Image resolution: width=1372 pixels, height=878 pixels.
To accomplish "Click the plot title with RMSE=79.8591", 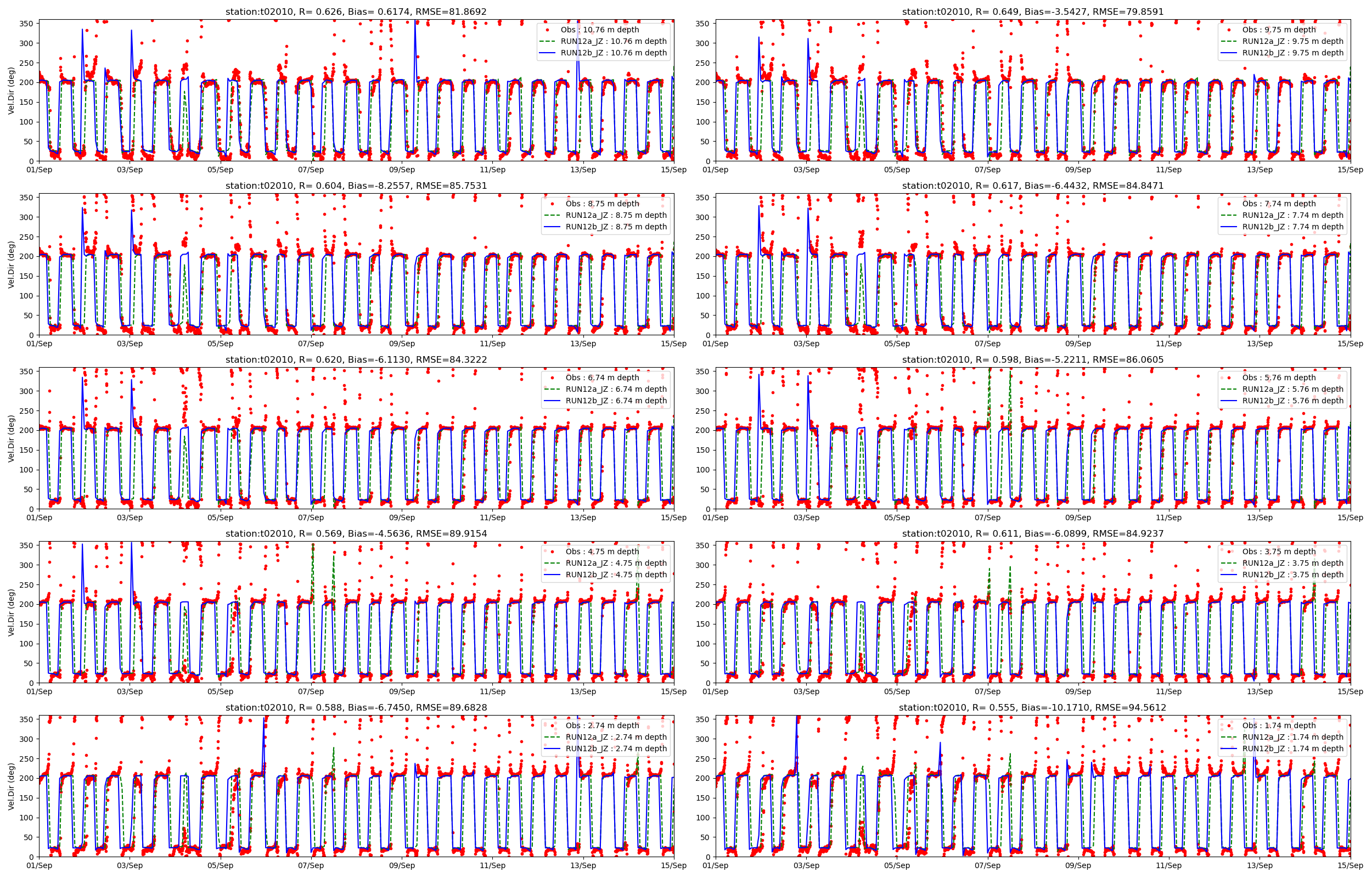I will pos(1032,12).
